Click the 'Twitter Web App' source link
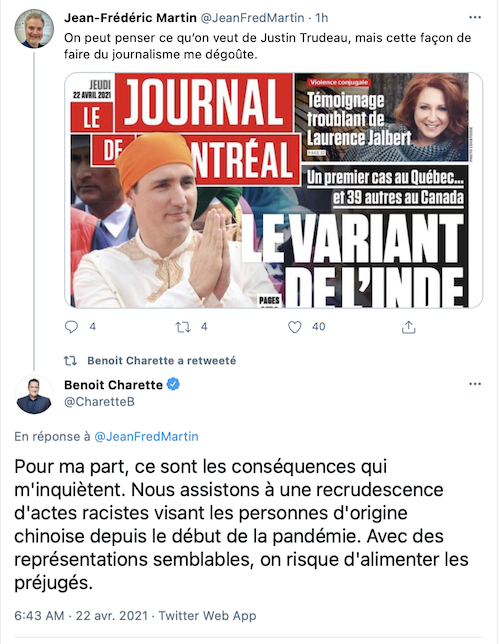 tap(207, 616)
